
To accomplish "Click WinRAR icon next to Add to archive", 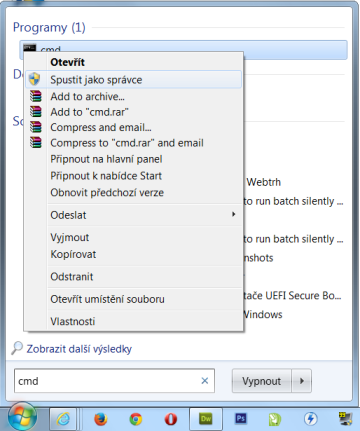I will click(x=36, y=96).
